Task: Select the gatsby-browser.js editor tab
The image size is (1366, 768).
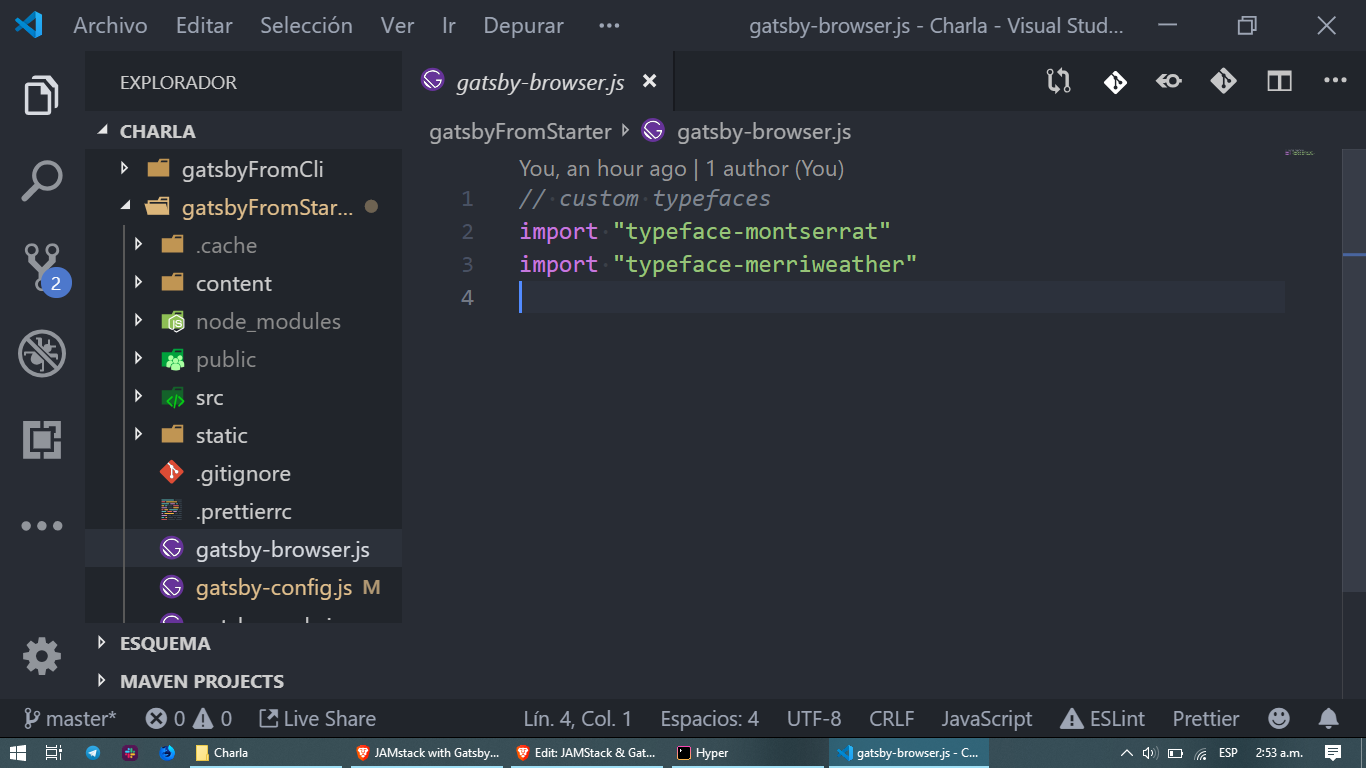Action: [x=538, y=82]
